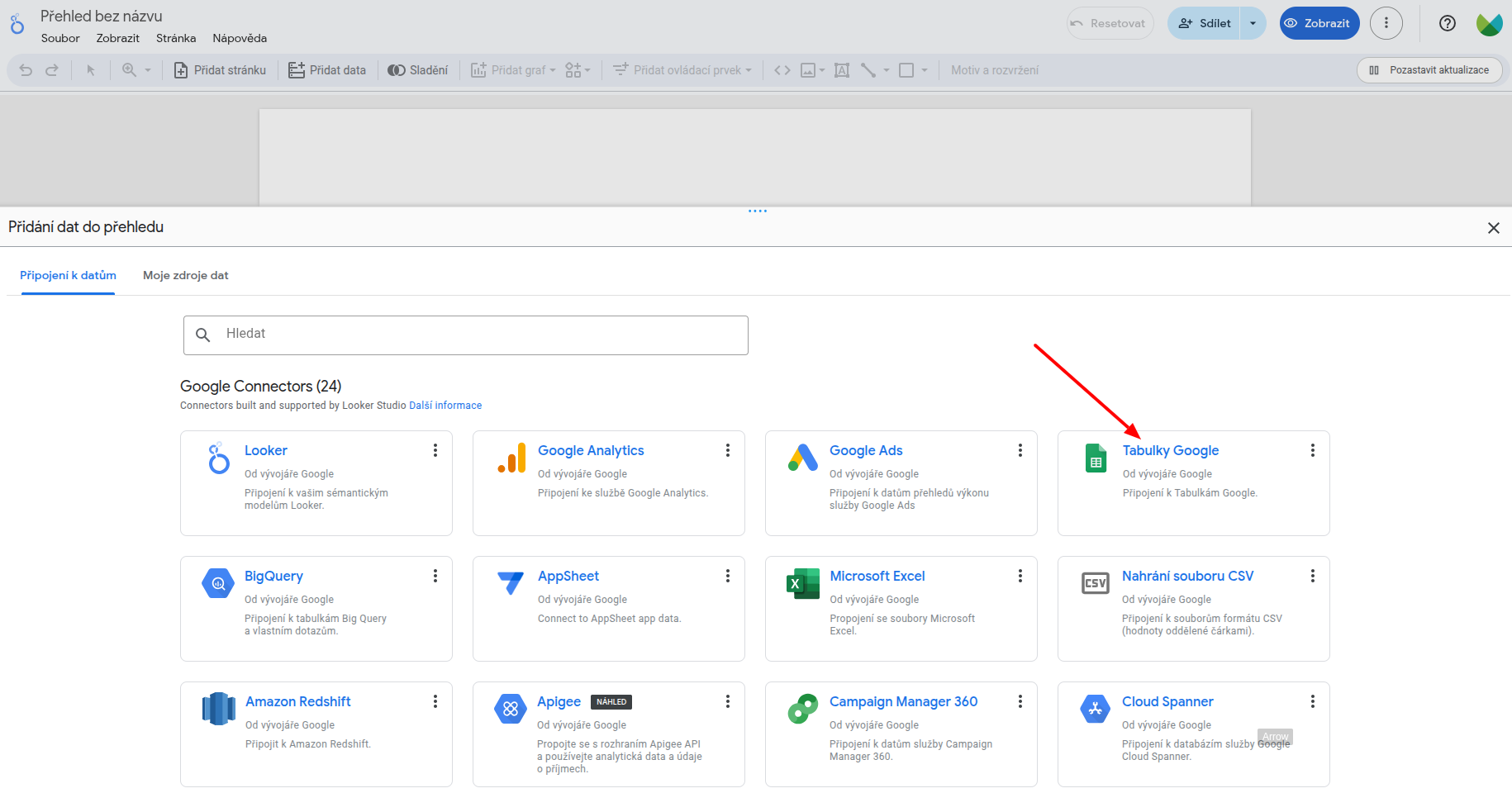Switch to Připojení k datům tab

[x=68, y=275]
